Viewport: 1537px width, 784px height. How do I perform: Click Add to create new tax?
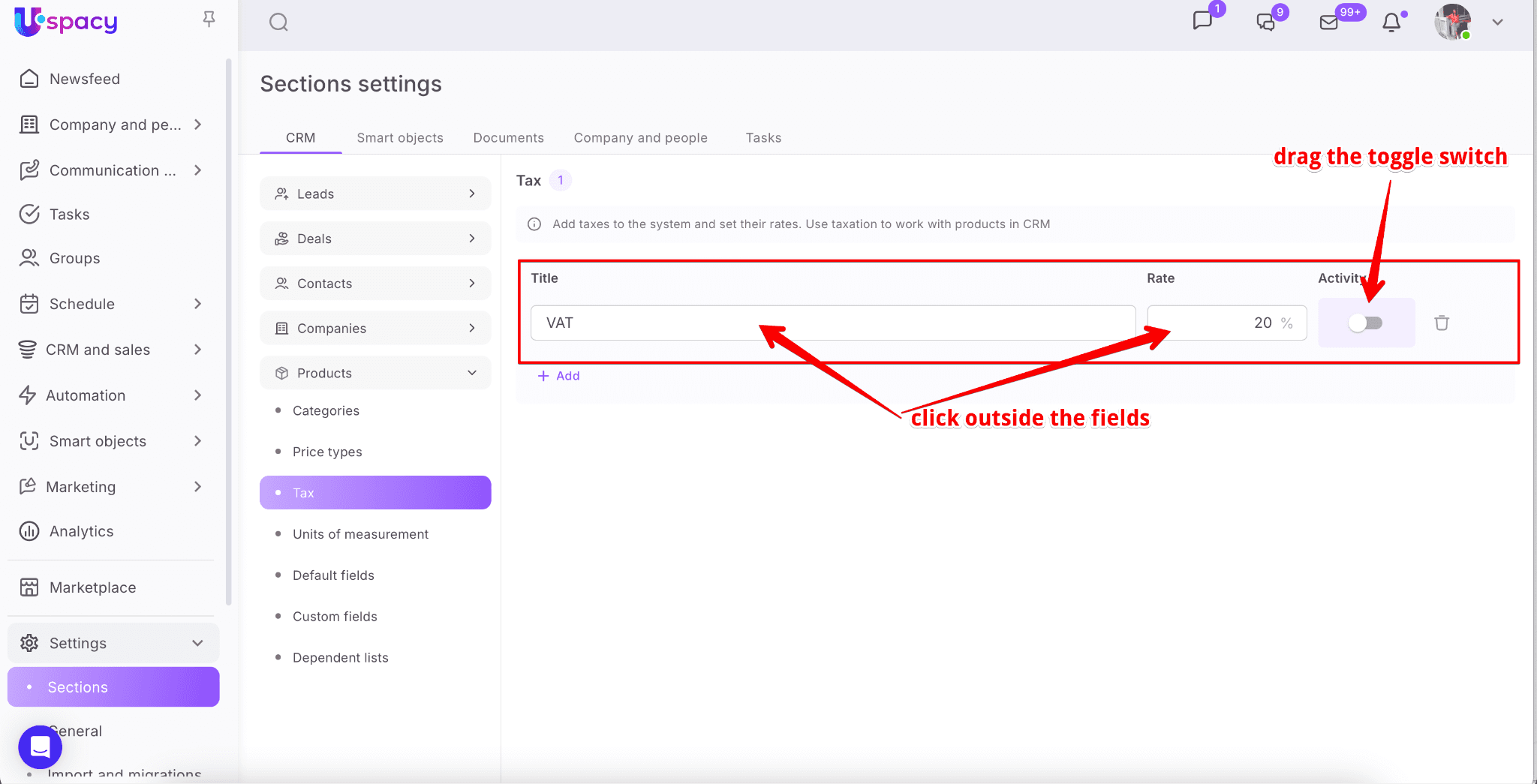coord(559,376)
